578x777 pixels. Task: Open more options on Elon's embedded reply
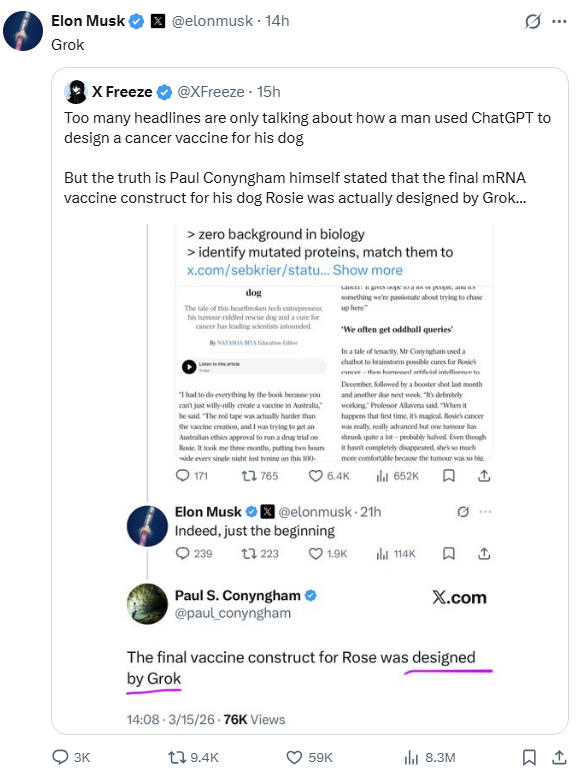click(485, 512)
